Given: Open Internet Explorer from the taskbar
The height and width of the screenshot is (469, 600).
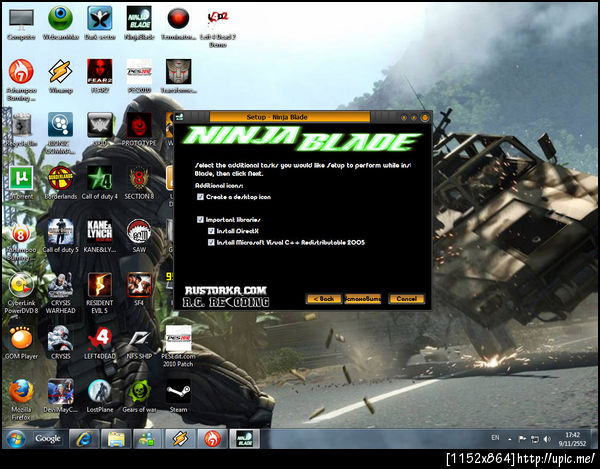Looking at the screenshot, I should coord(84,439).
